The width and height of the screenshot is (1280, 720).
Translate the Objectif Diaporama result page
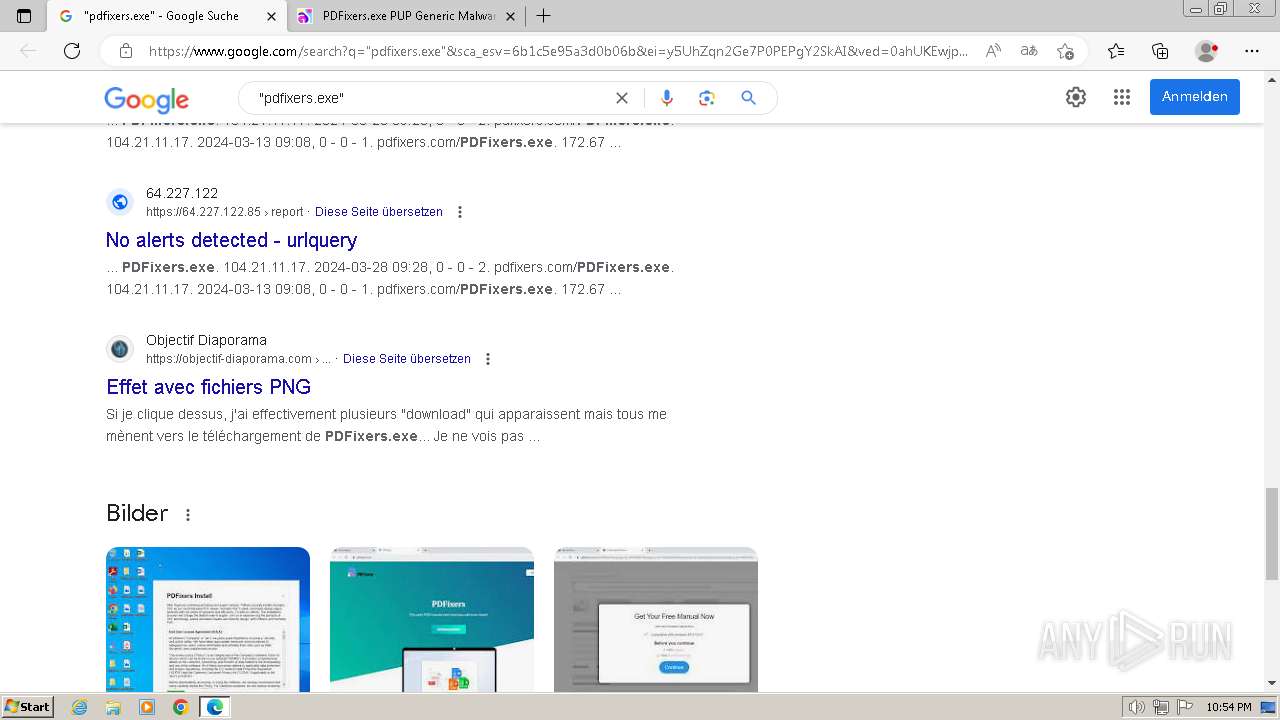pyautogui.click(x=407, y=359)
